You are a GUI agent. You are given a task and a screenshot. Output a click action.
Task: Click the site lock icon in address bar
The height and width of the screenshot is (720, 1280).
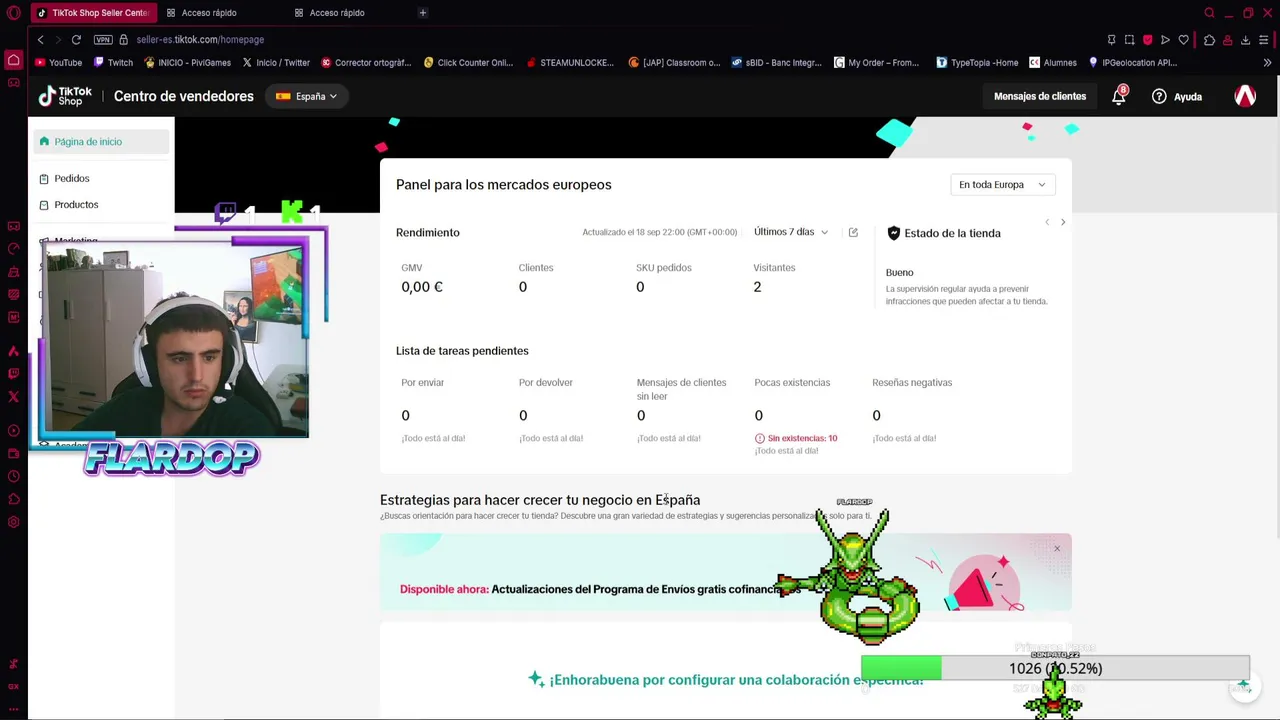tap(124, 39)
